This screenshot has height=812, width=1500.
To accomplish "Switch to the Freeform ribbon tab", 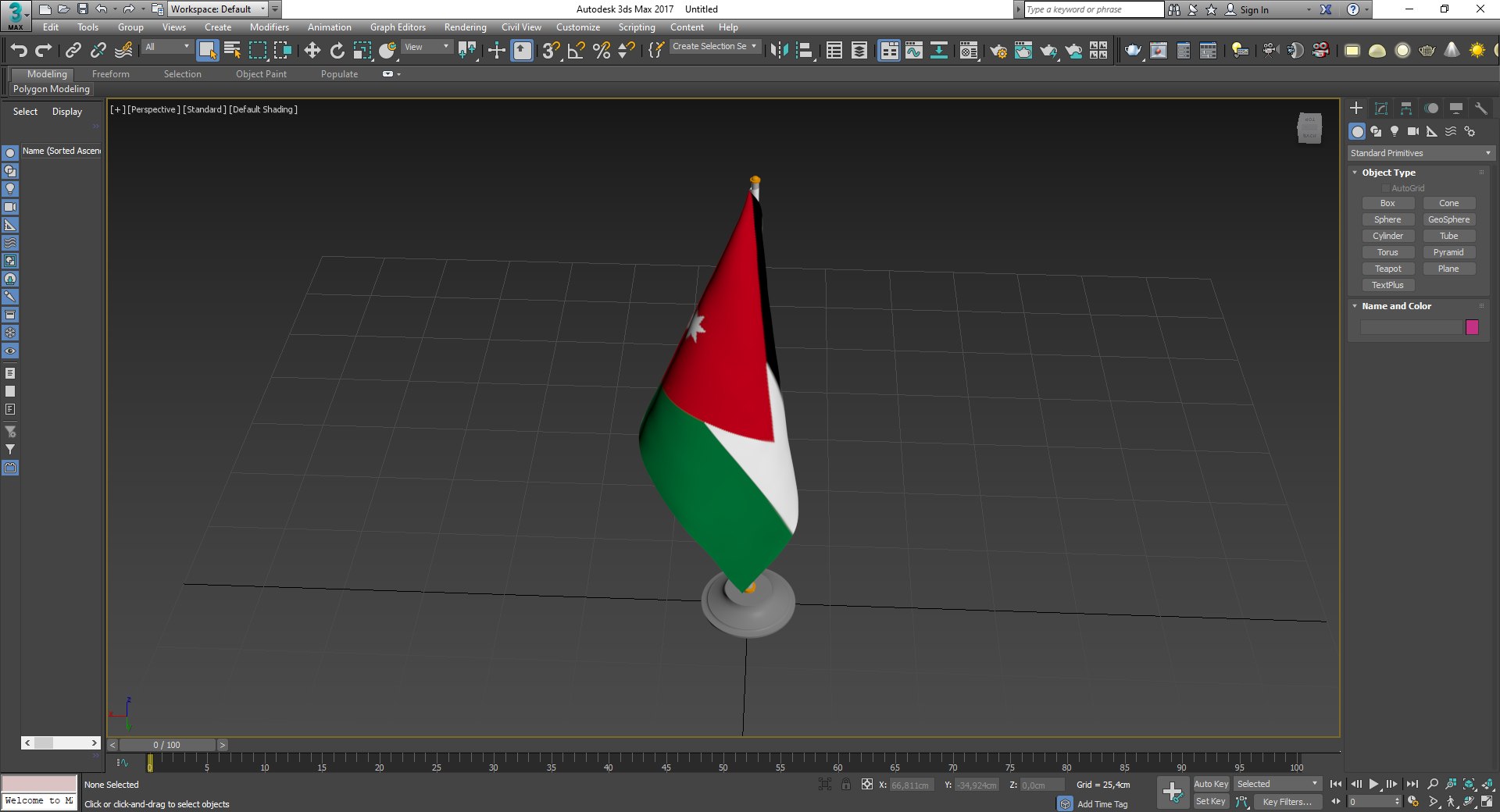I will click(110, 74).
